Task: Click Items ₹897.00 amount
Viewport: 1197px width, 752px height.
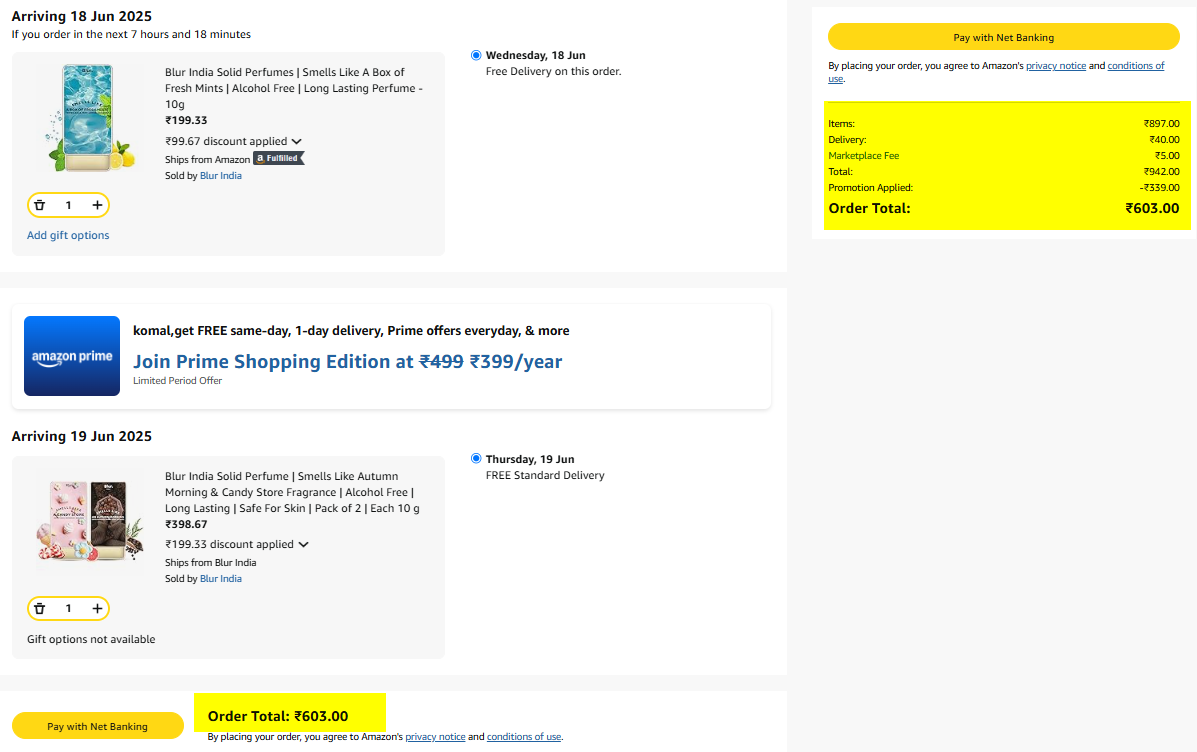Action: (x=1161, y=124)
